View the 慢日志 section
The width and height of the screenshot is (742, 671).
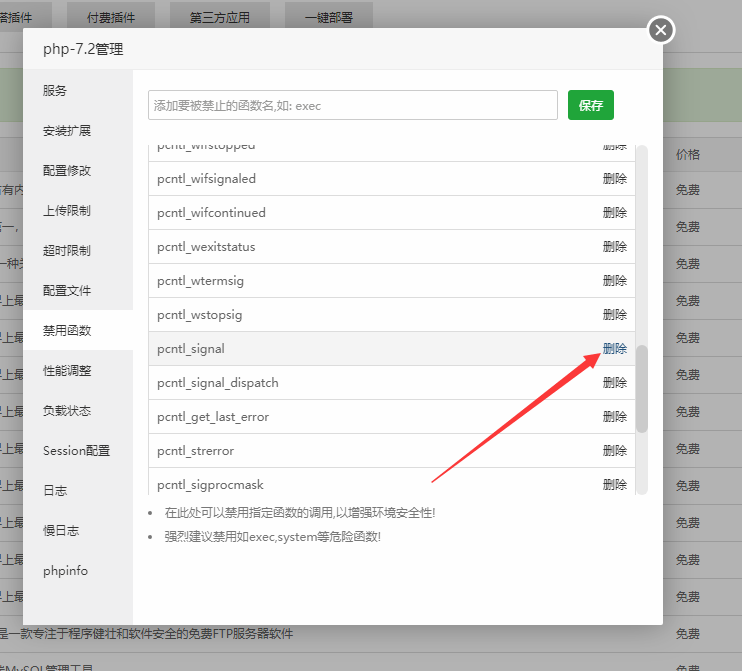[61, 530]
